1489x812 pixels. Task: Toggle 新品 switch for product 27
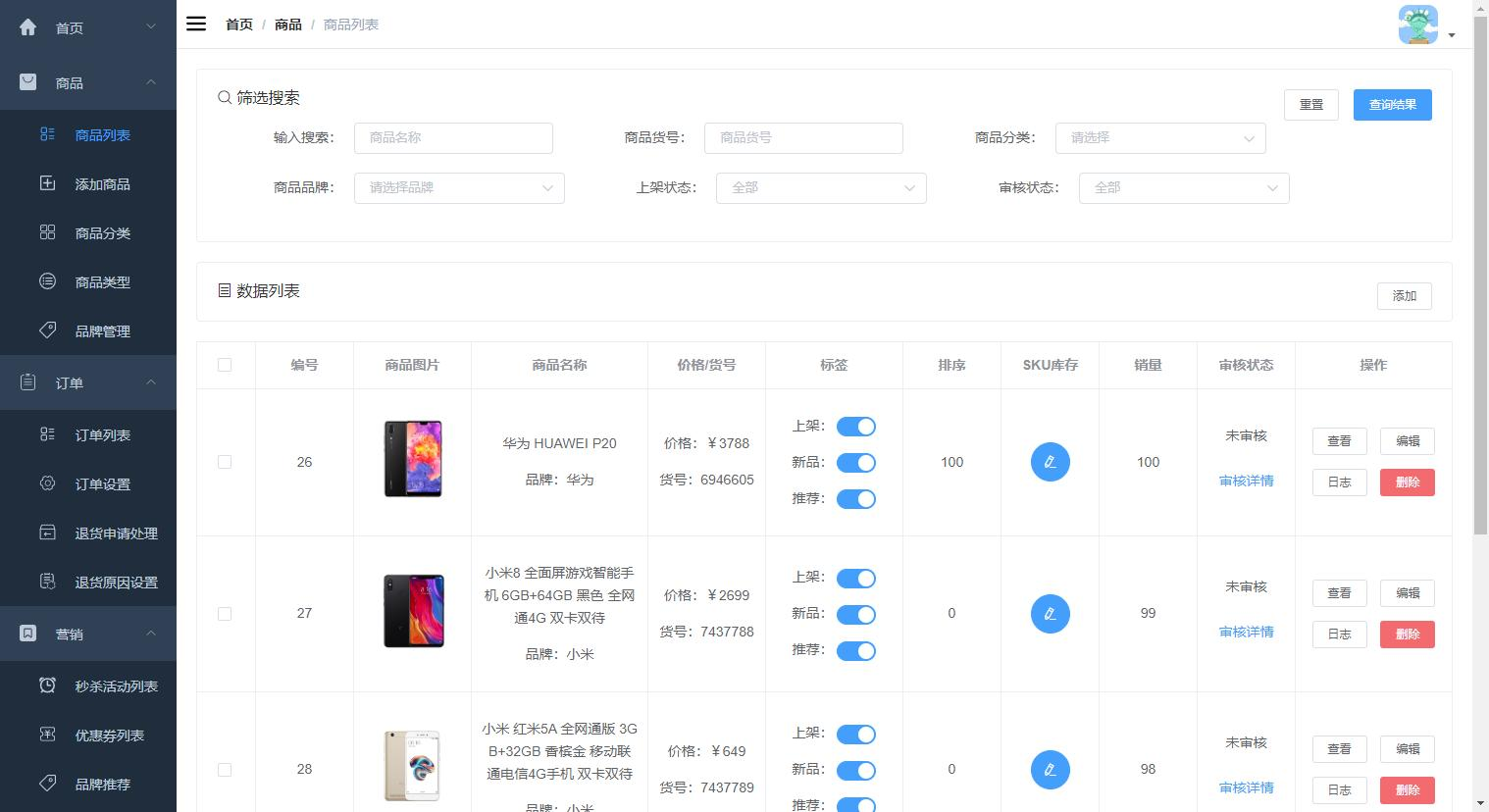click(855, 615)
